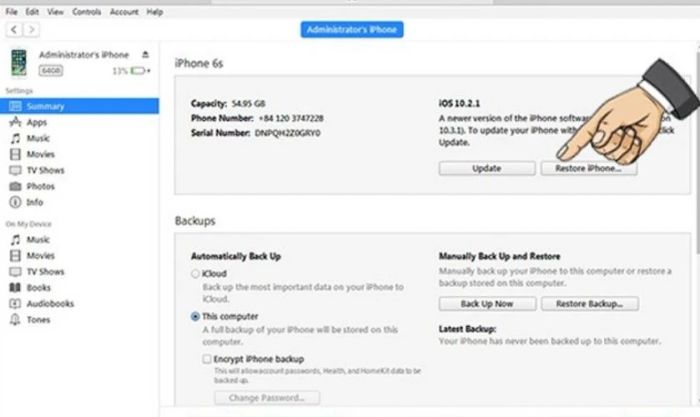Open the Apps label in the sidebar
The height and width of the screenshot is (417, 700).
tap(37, 122)
